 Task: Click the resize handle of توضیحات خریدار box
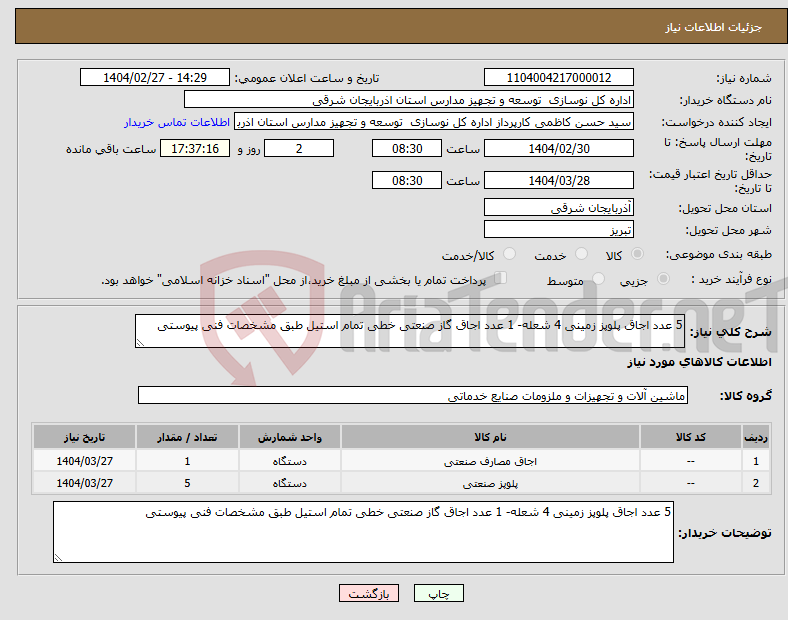click(x=58, y=558)
